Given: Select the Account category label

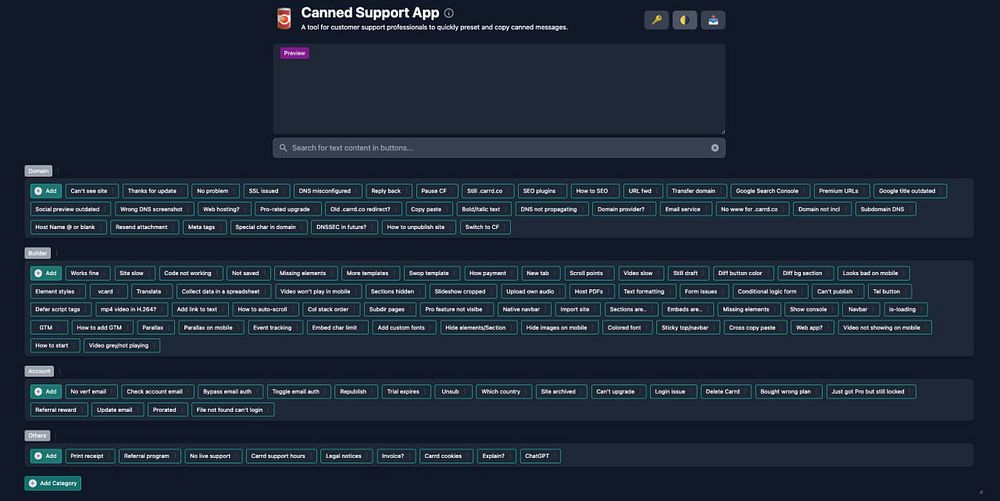Looking at the screenshot, I should pyautogui.click(x=39, y=371).
